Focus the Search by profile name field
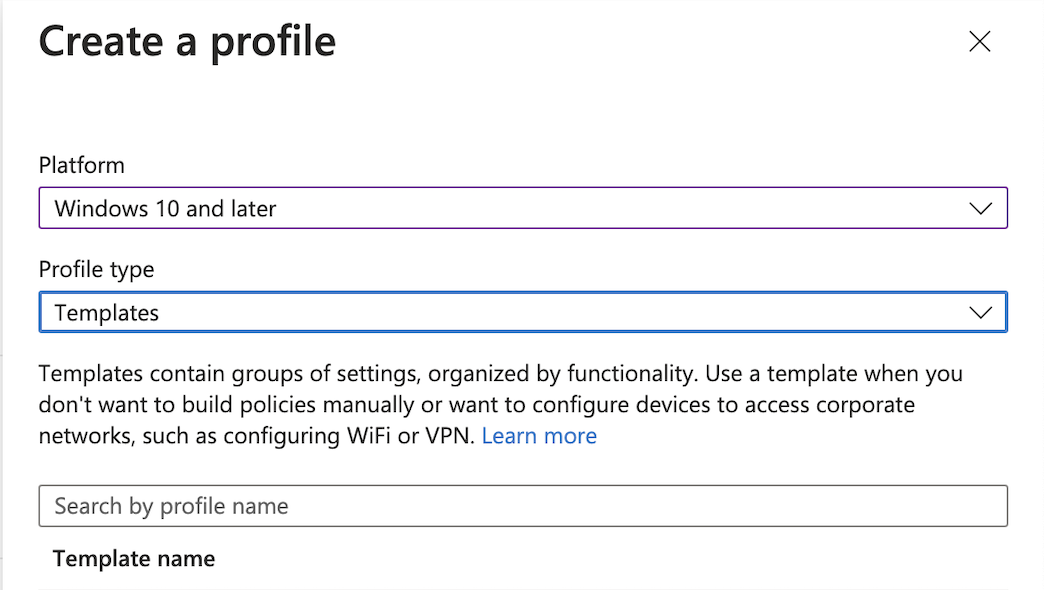This screenshot has height=590, width=1044. coord(400,506)
